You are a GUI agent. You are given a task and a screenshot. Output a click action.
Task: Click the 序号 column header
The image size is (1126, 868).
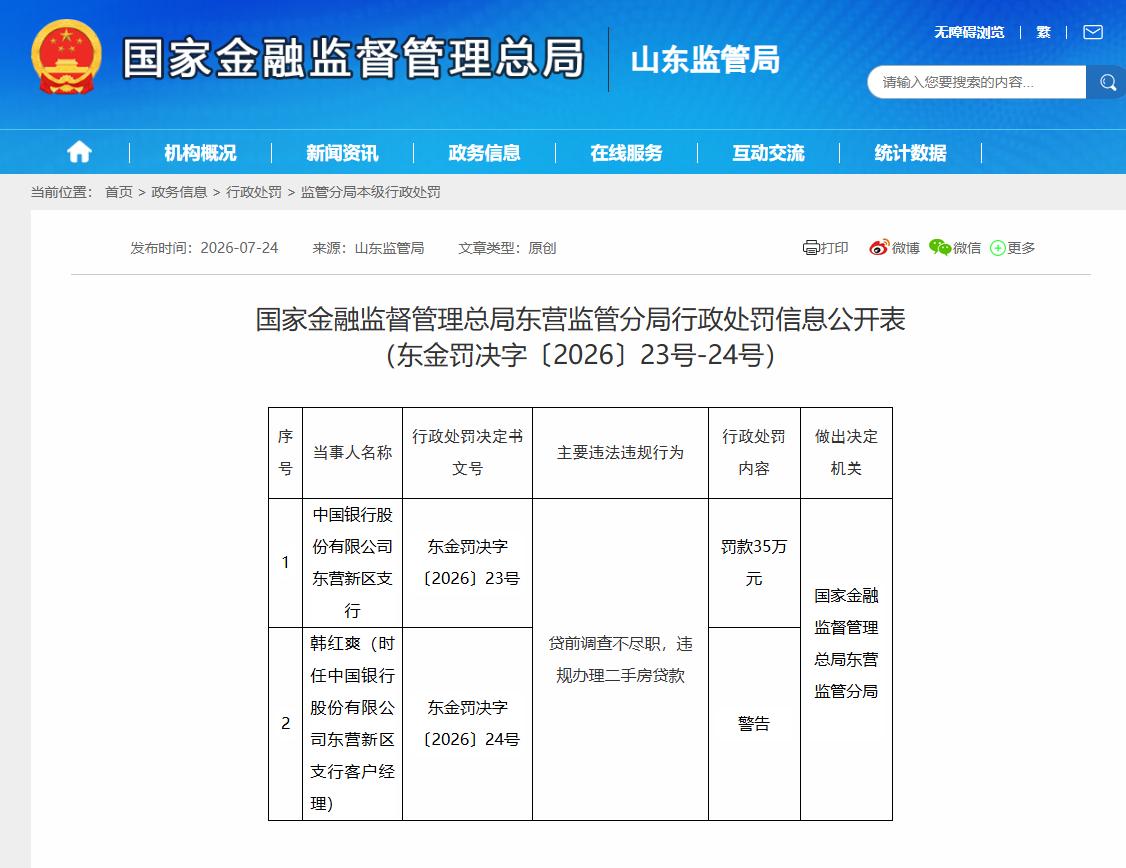point(286,453)
